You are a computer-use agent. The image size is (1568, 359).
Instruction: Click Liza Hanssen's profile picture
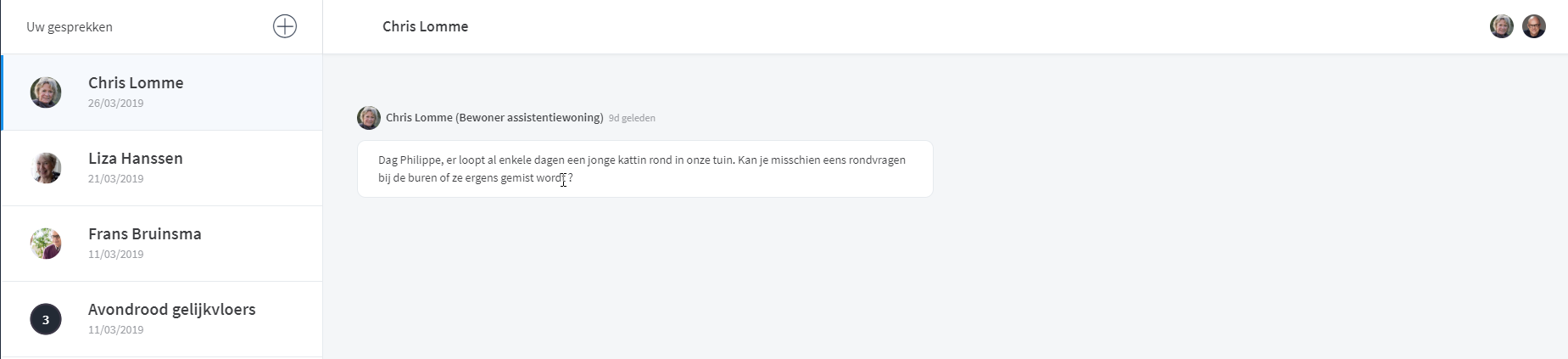[x=46, y=168]
